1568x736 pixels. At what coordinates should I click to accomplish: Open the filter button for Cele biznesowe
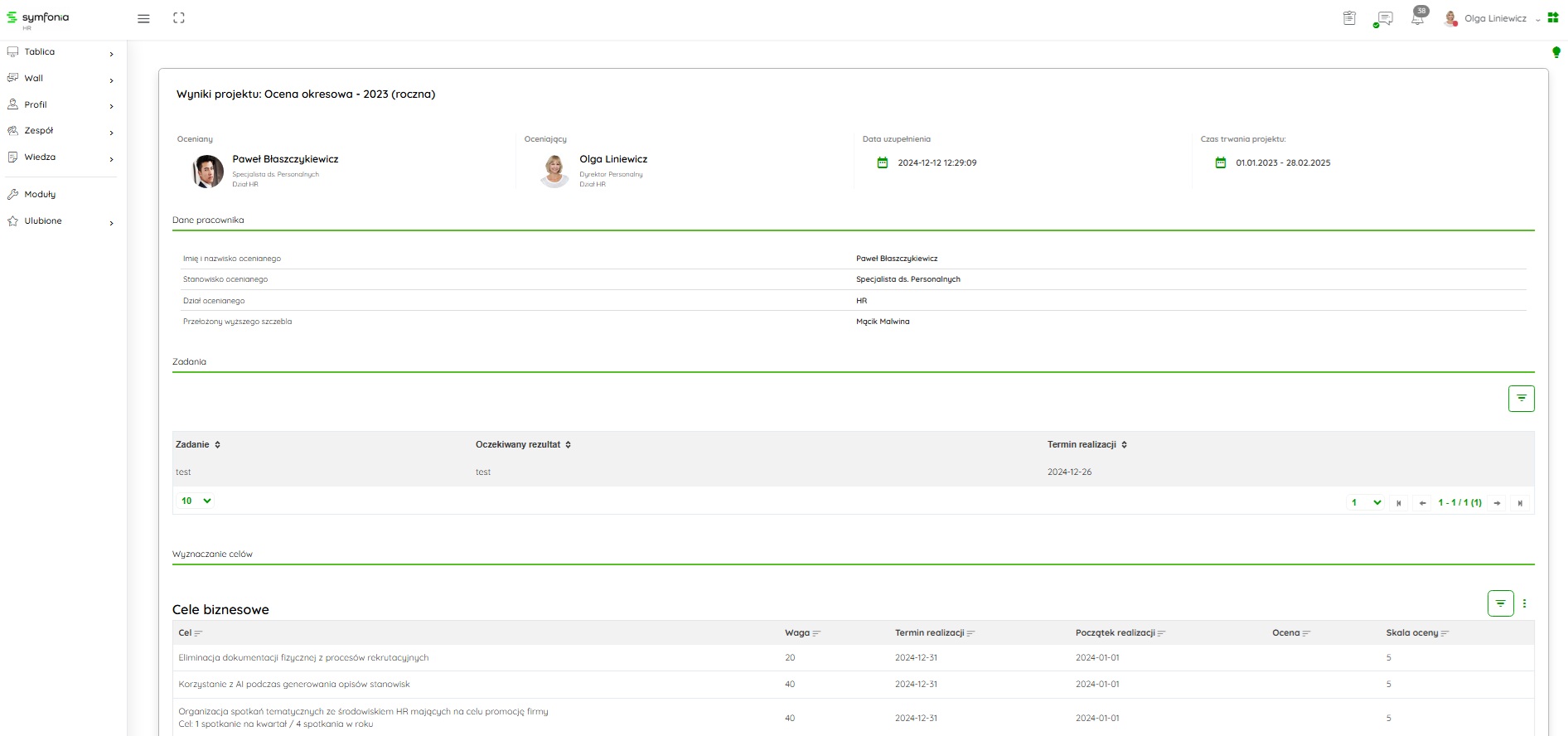1500,603
